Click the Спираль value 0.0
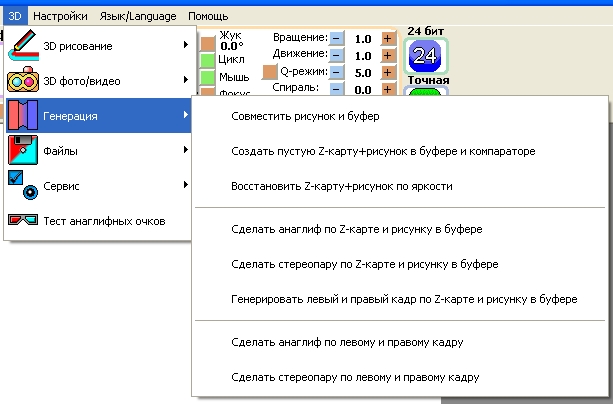This screenshot has width=613, height=404. [x=363, y=90]
